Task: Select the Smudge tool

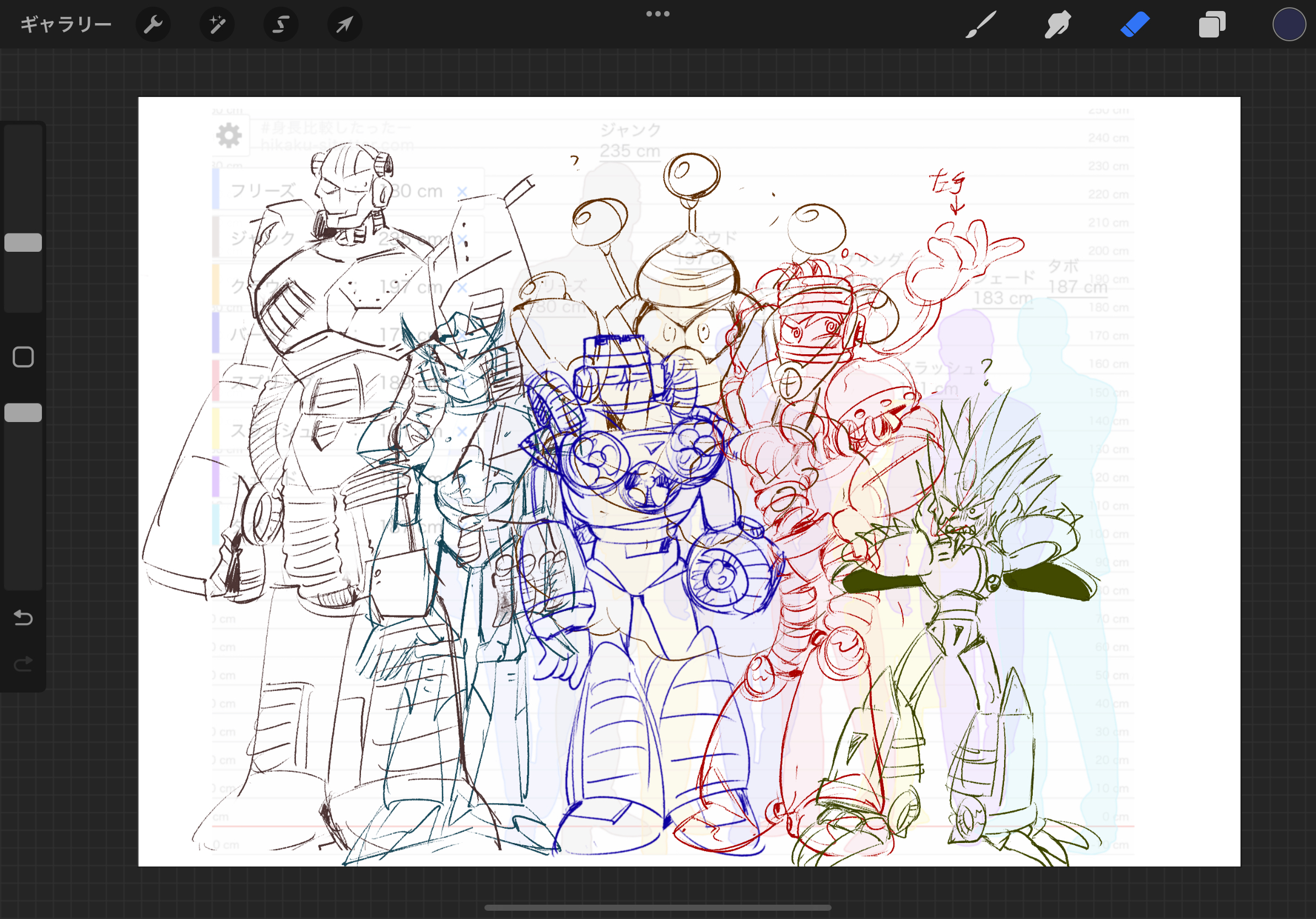Action: [1058, 25]
